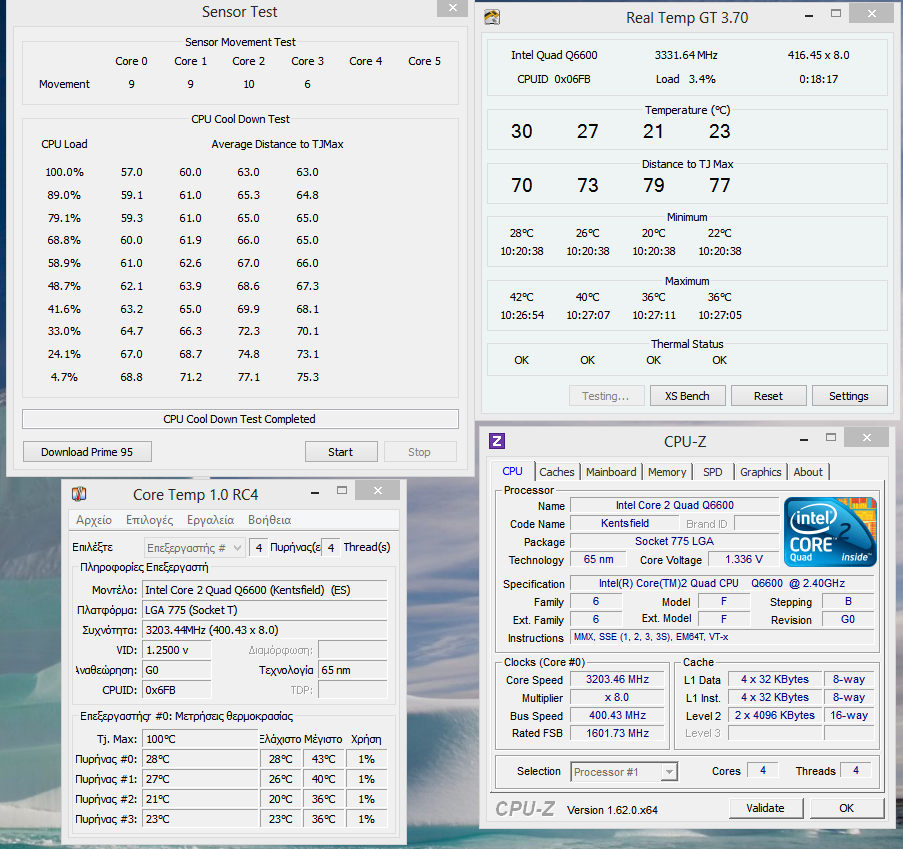
Task: Click the Core Voltage 1.336 V value
Action: click(x=743, y=559)
